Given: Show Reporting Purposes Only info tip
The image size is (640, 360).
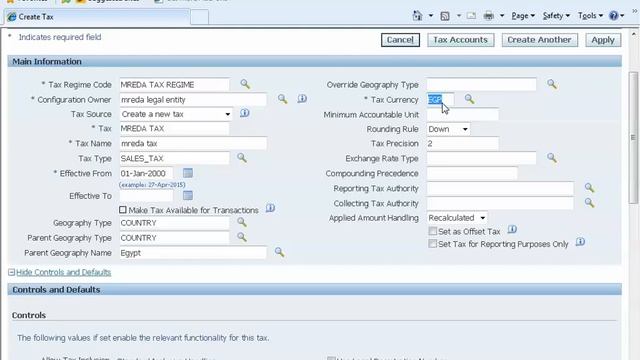Looking at the screenshot, I should click(x=580, y=242).
